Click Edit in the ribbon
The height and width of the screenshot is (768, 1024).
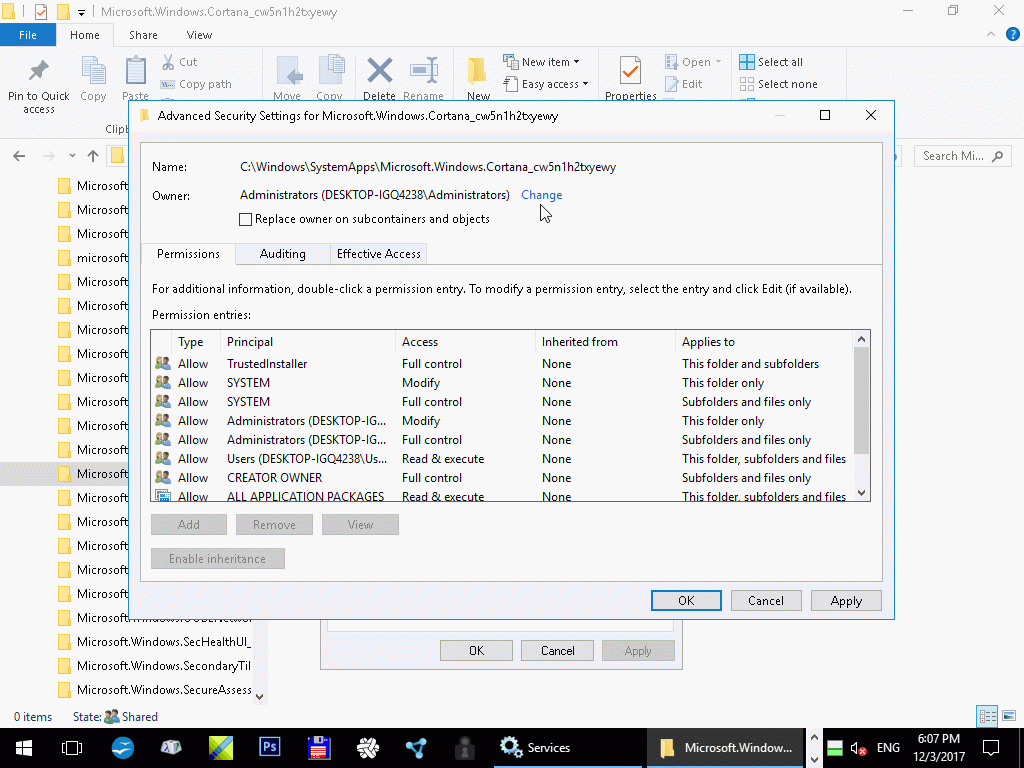click(x=683, y=84)
